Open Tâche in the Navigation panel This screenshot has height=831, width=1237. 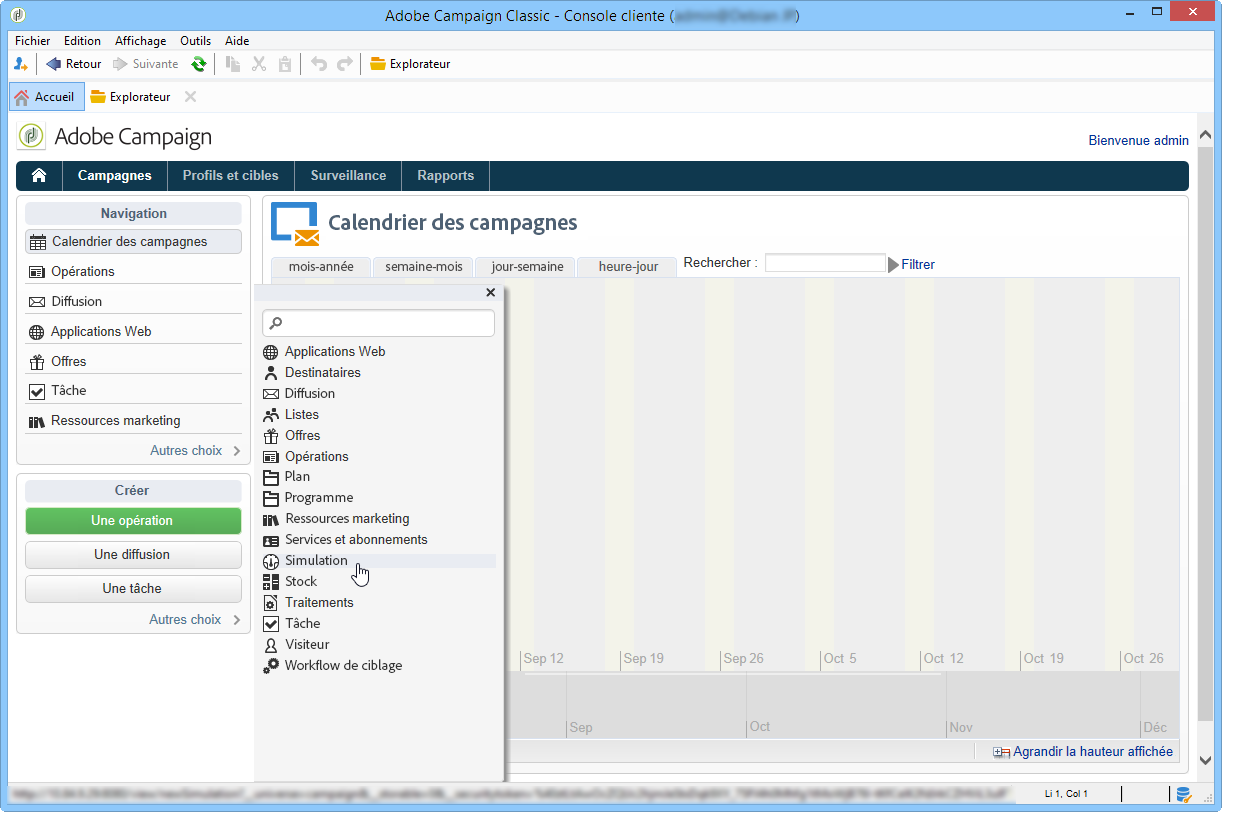coord(133,390)
